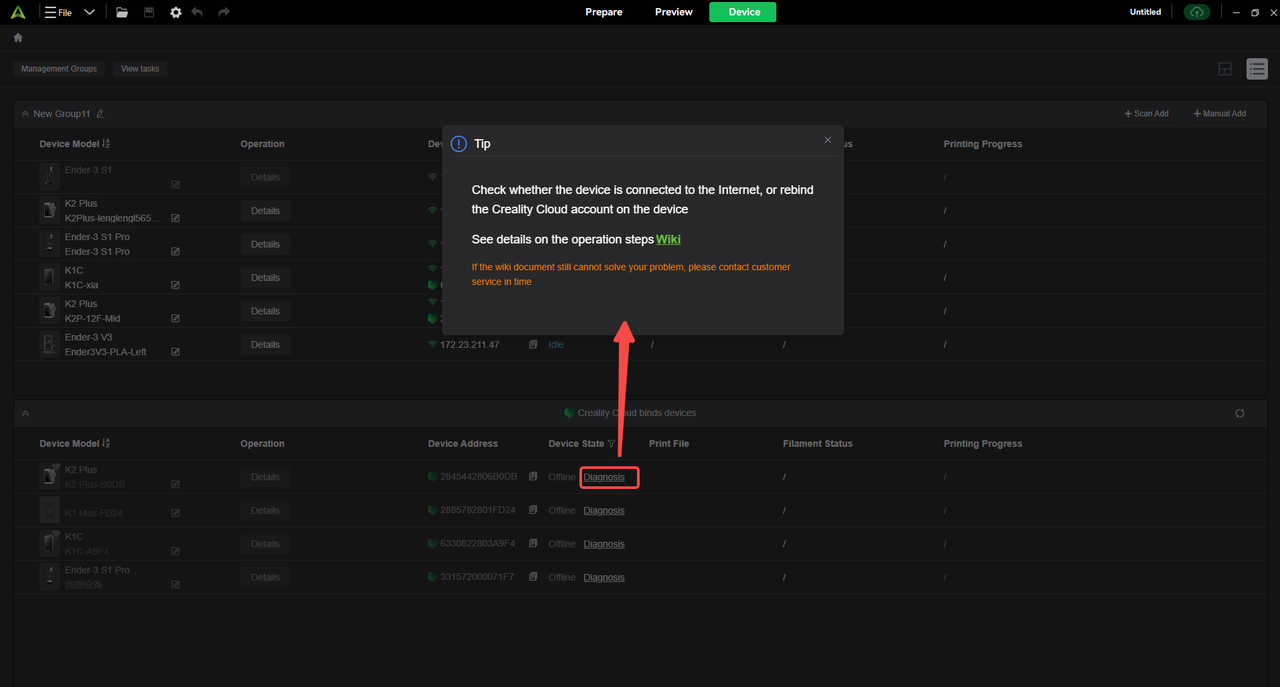1280x687 pixels.
Task: Click Manual Add
Action: click(1219, 114)
